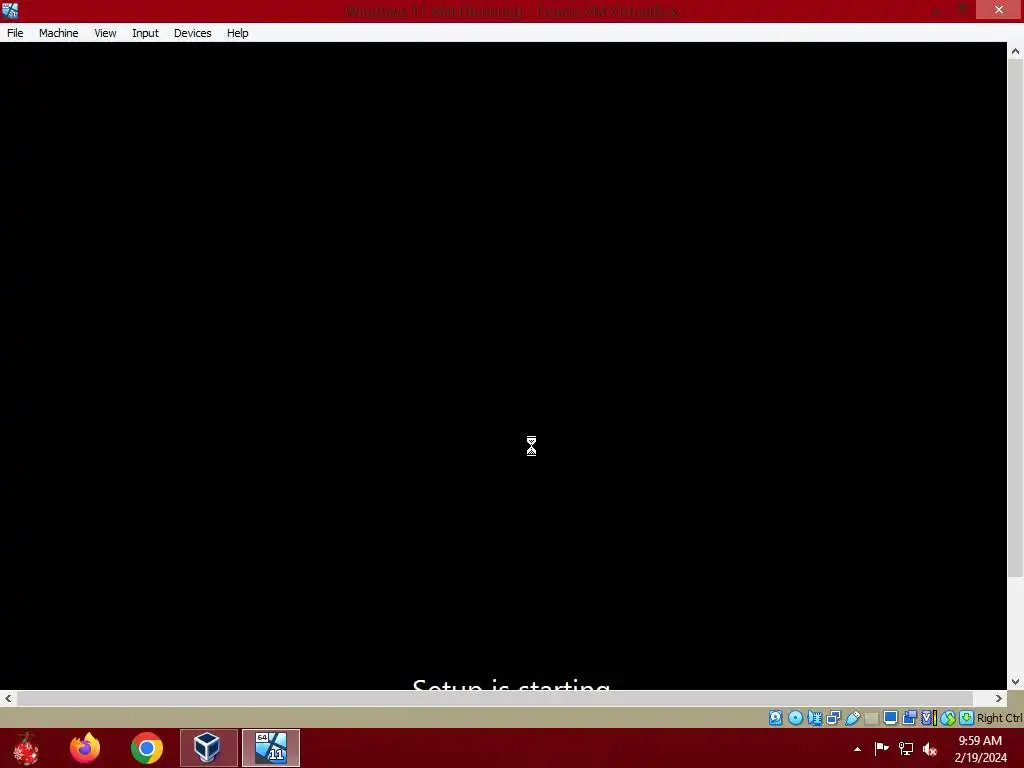Open the taskbar clock showing 9:59 AM
Screen dimensions: 1024x768
pos(980,749)
